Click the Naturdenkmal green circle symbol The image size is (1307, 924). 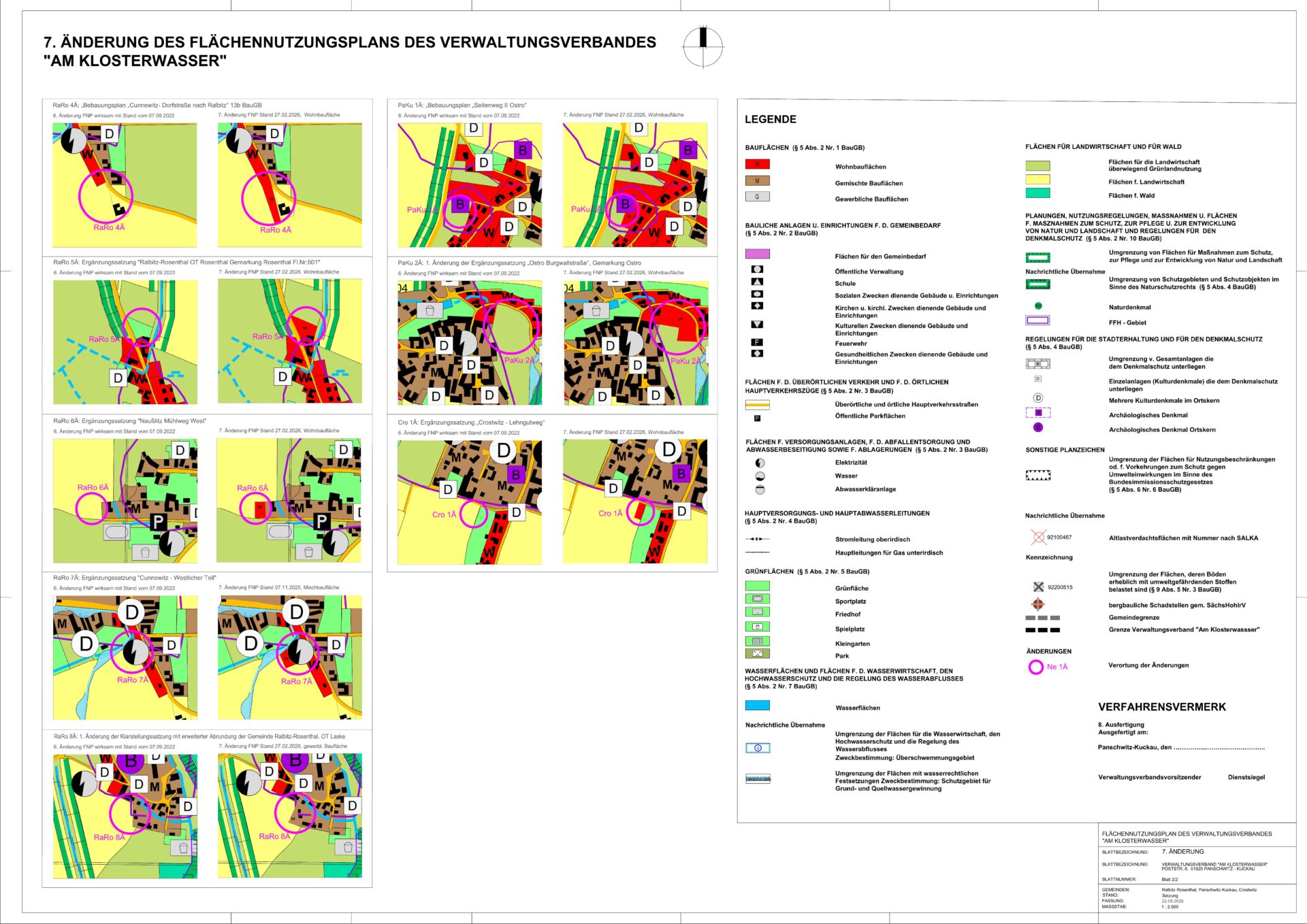[1038, 306]
